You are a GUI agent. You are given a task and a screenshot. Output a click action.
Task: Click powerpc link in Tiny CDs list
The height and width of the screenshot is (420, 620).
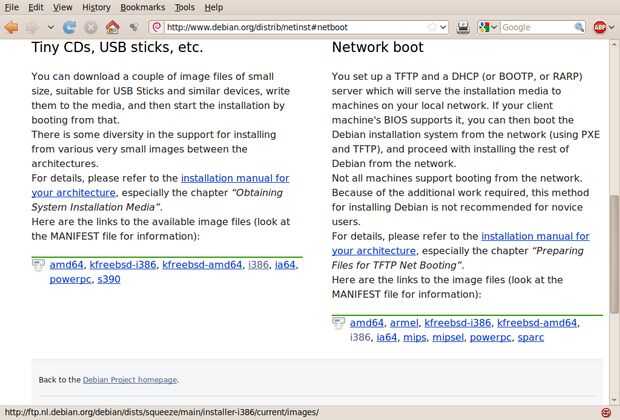click(70, 280)
